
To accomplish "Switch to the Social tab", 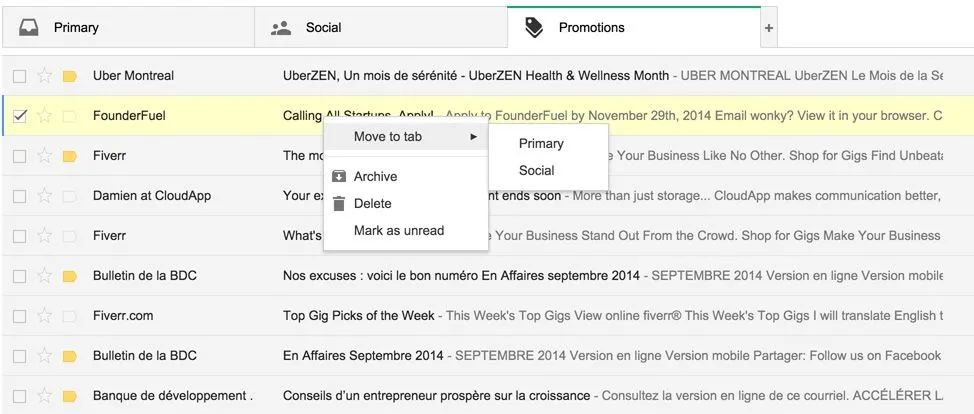I will click(x=323, y=28).
